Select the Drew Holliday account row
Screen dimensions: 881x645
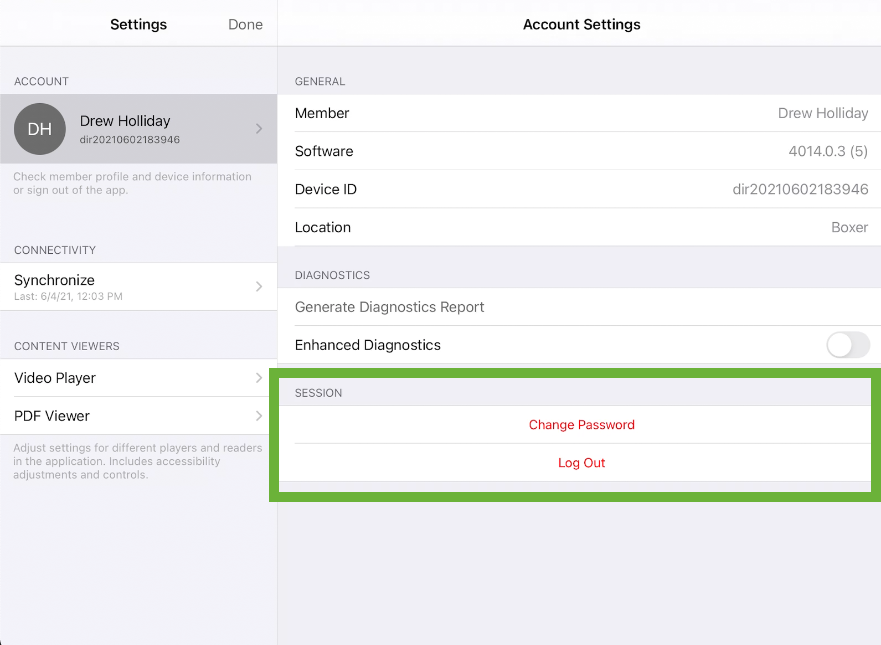tap(138, 129)
